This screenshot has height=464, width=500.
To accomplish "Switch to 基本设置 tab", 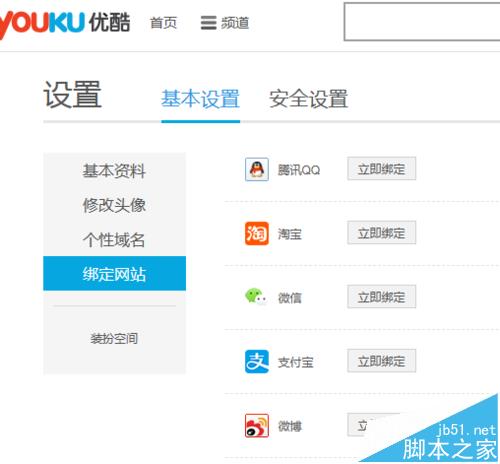I will (201, 99).
